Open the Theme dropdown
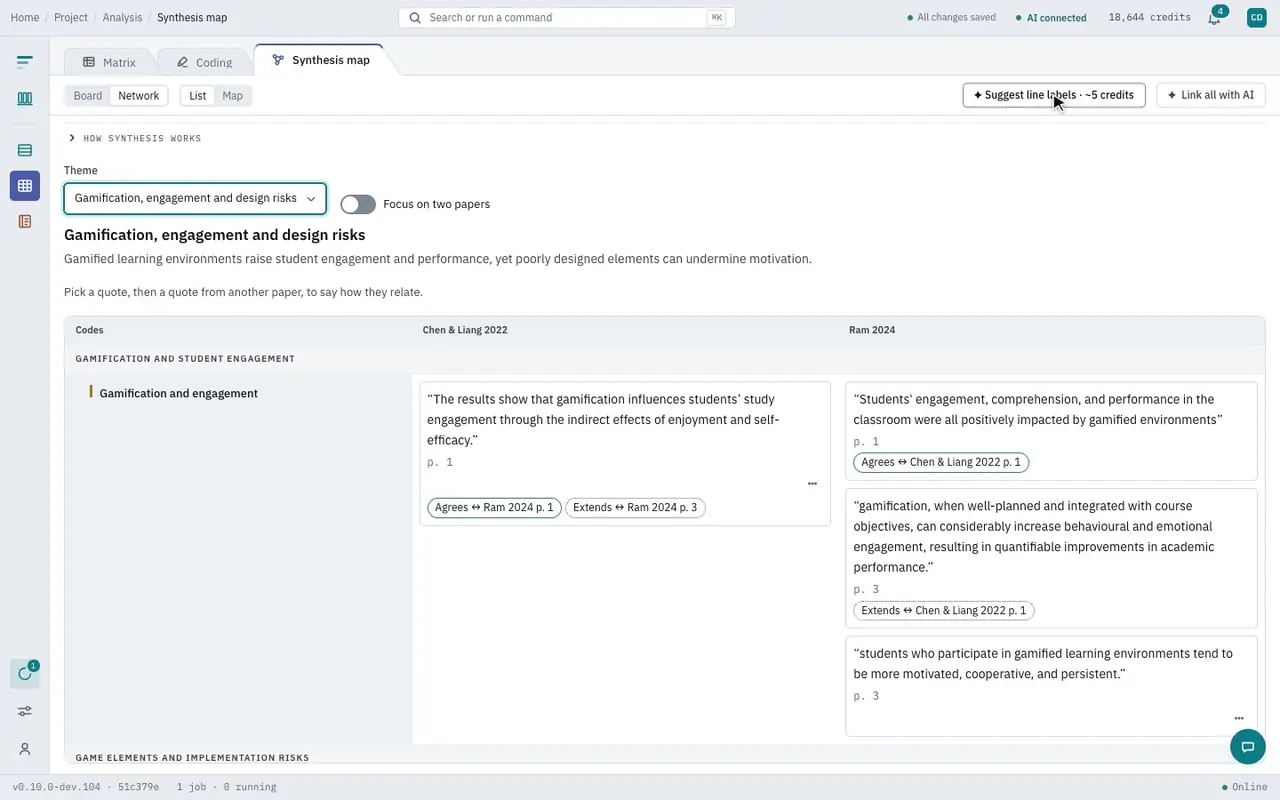The height and width of the screenshot is (800, 1280). (195, 198)
